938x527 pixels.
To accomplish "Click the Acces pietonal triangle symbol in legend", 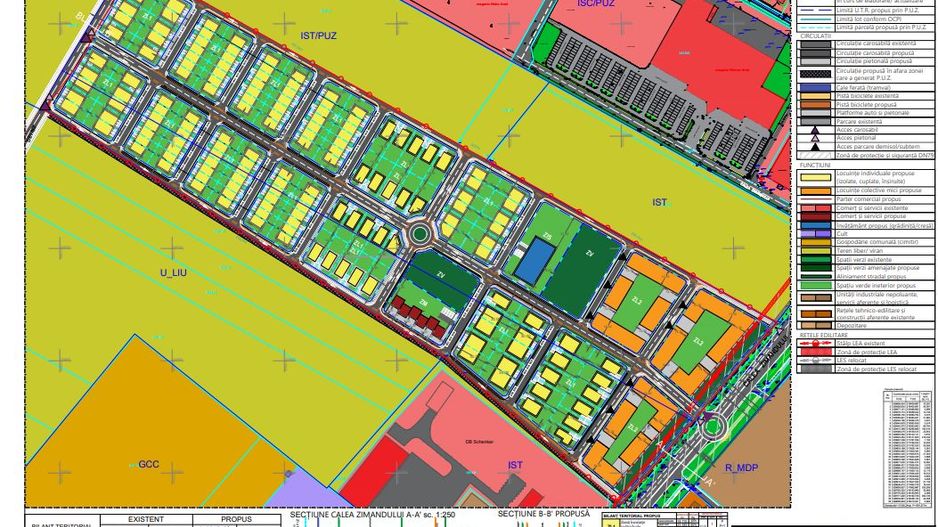I will coord(815,138).
